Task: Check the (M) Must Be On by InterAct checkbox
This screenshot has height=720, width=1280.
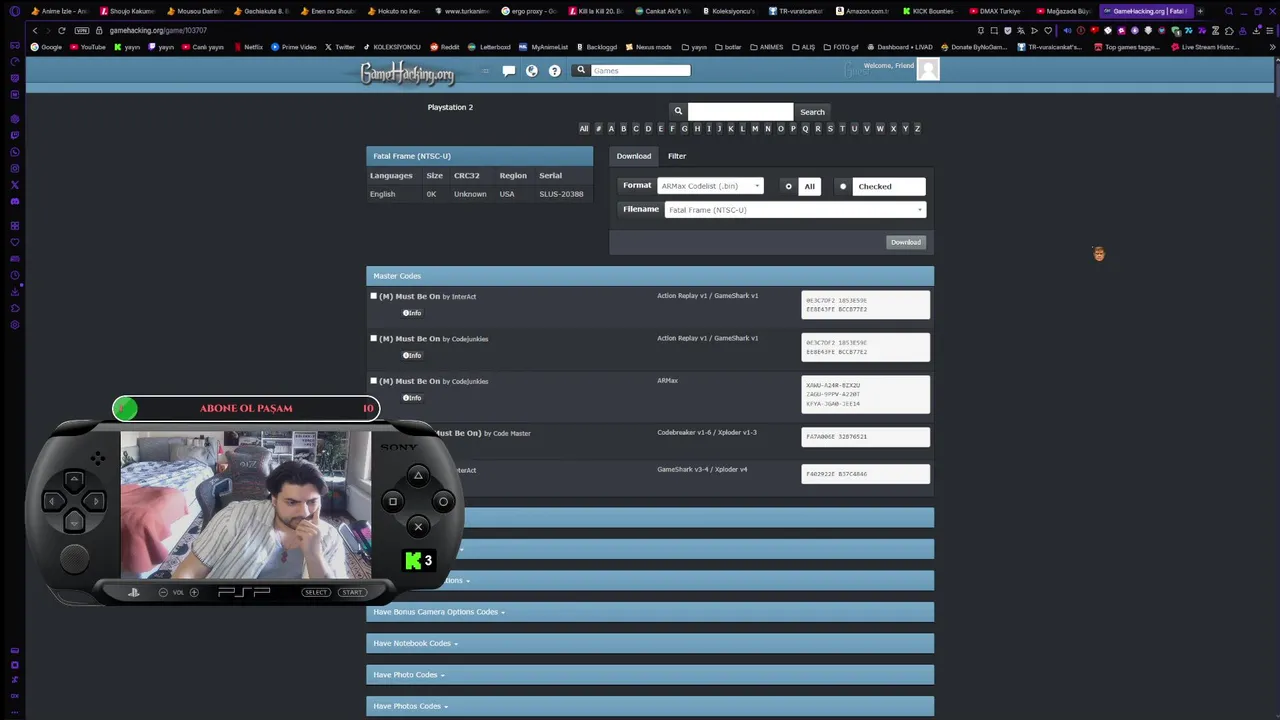Action: pyautogui.click(x=374, y=296)
